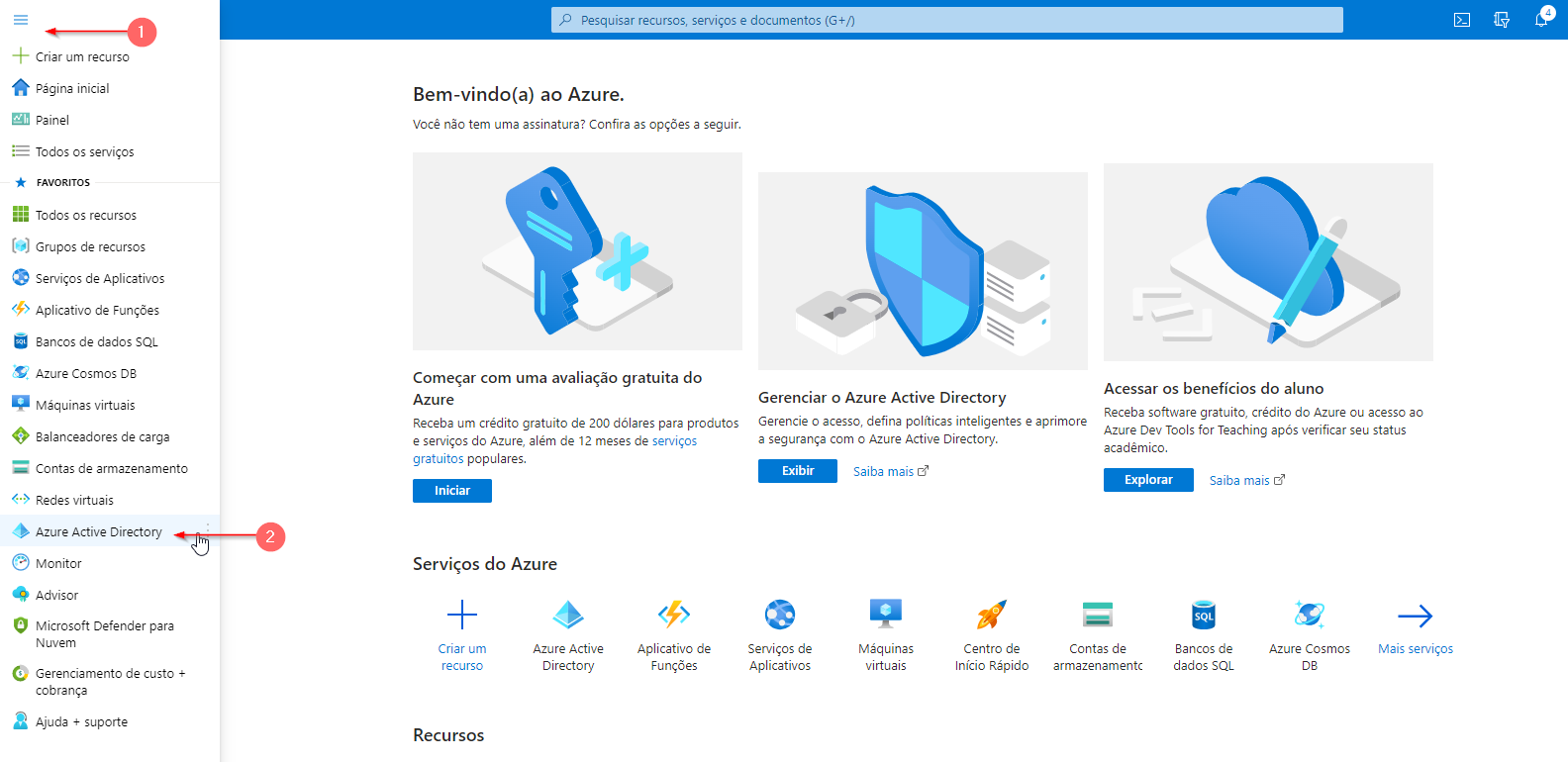The image size is (1568, 762).
Task: Click the free trial key illustration
Action: [577, 251]
